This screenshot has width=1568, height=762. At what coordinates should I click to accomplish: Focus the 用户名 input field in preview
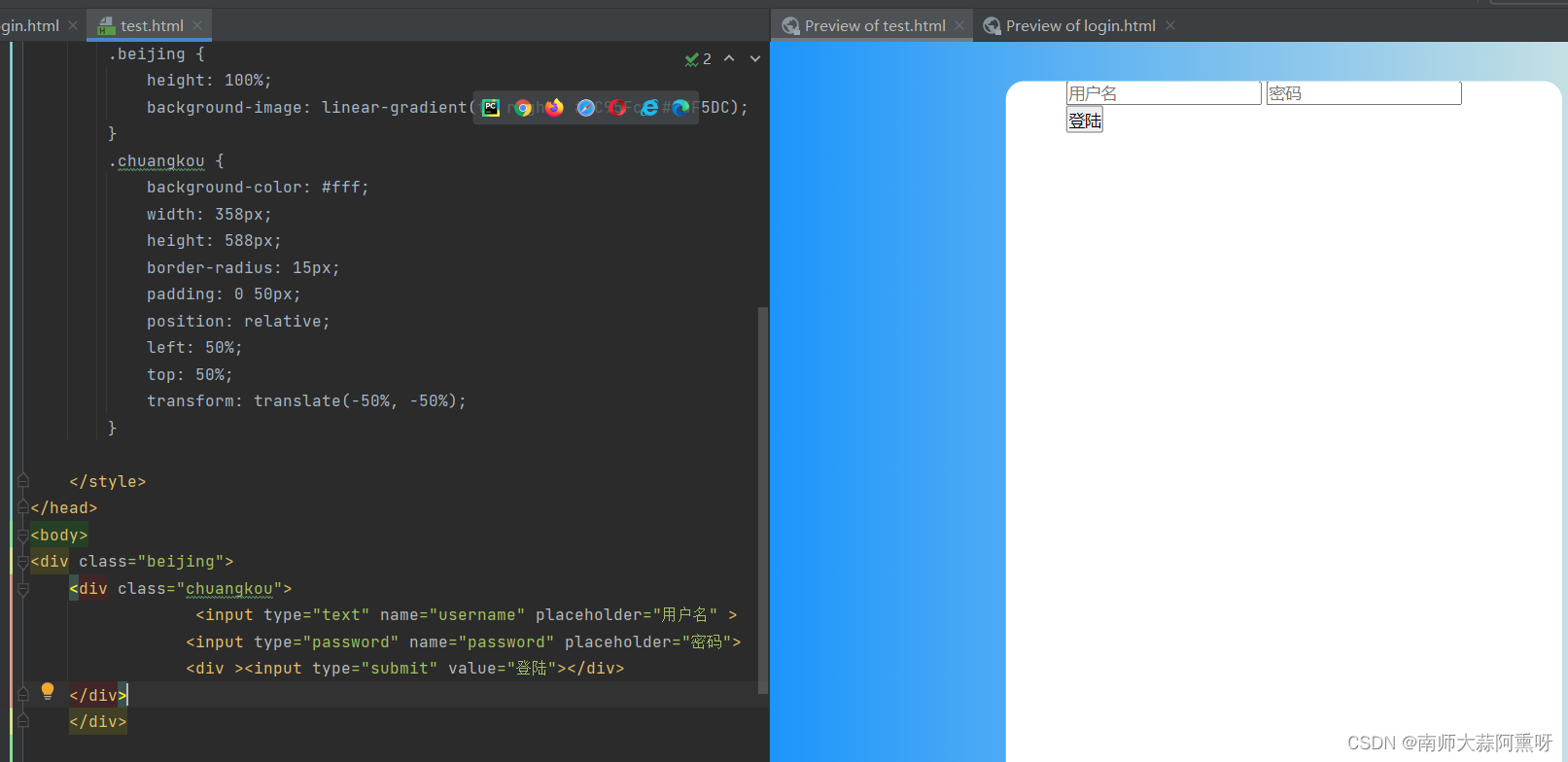point(1164,93)
